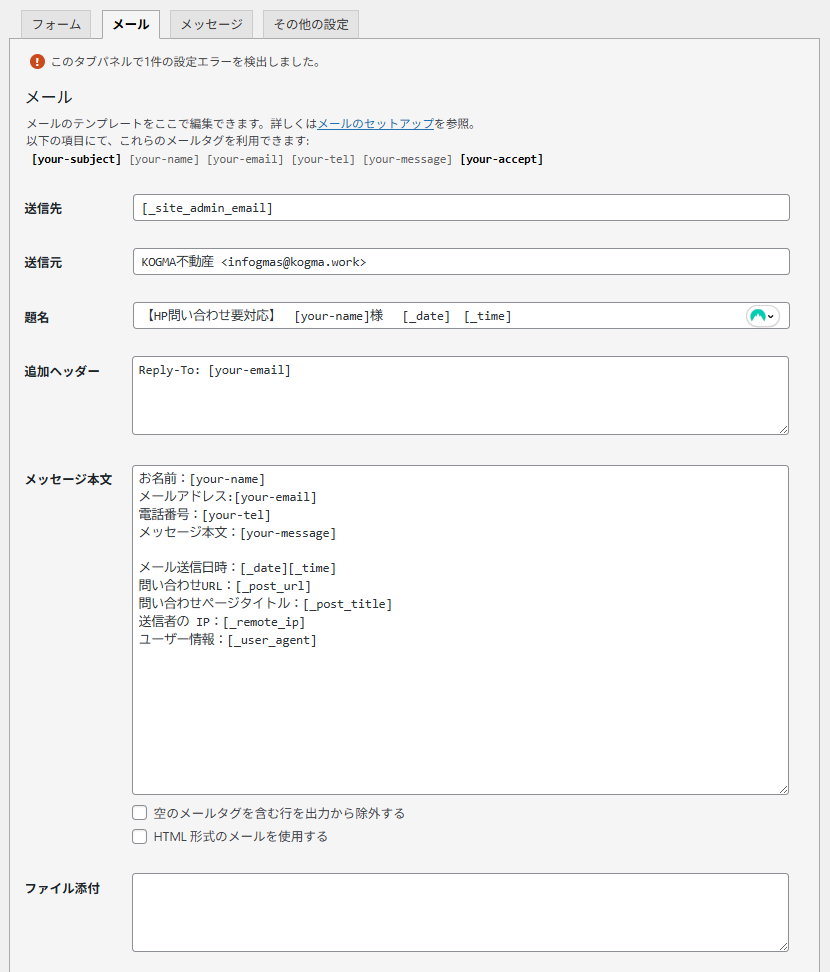Click the ファイル添付 text area
The height and width of the screenshot is (972, 830).
point(460,912)
